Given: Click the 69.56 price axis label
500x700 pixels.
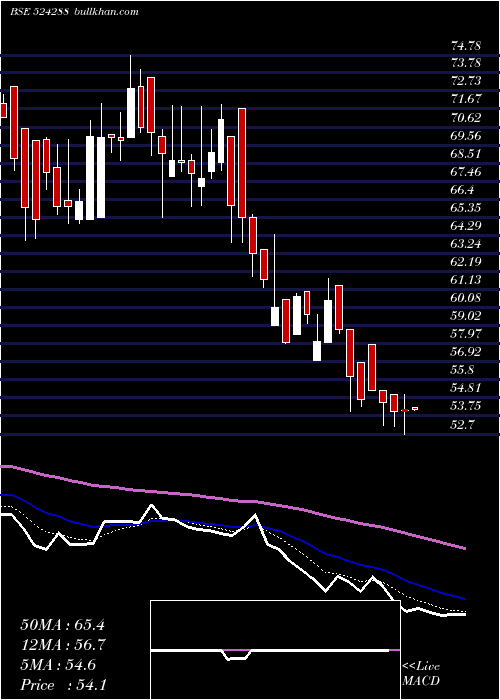Looking at the screenshot, I should pos(466,136).
